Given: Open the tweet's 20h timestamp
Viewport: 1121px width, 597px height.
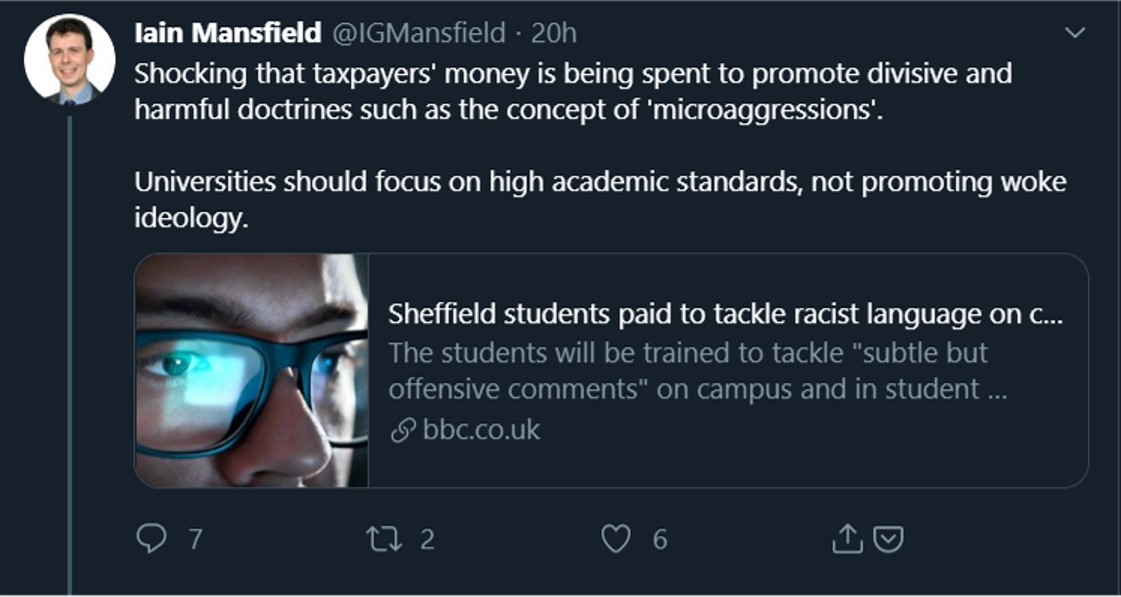Looking at the screenshot, I should pyautogui.click(x=554, y=33).
